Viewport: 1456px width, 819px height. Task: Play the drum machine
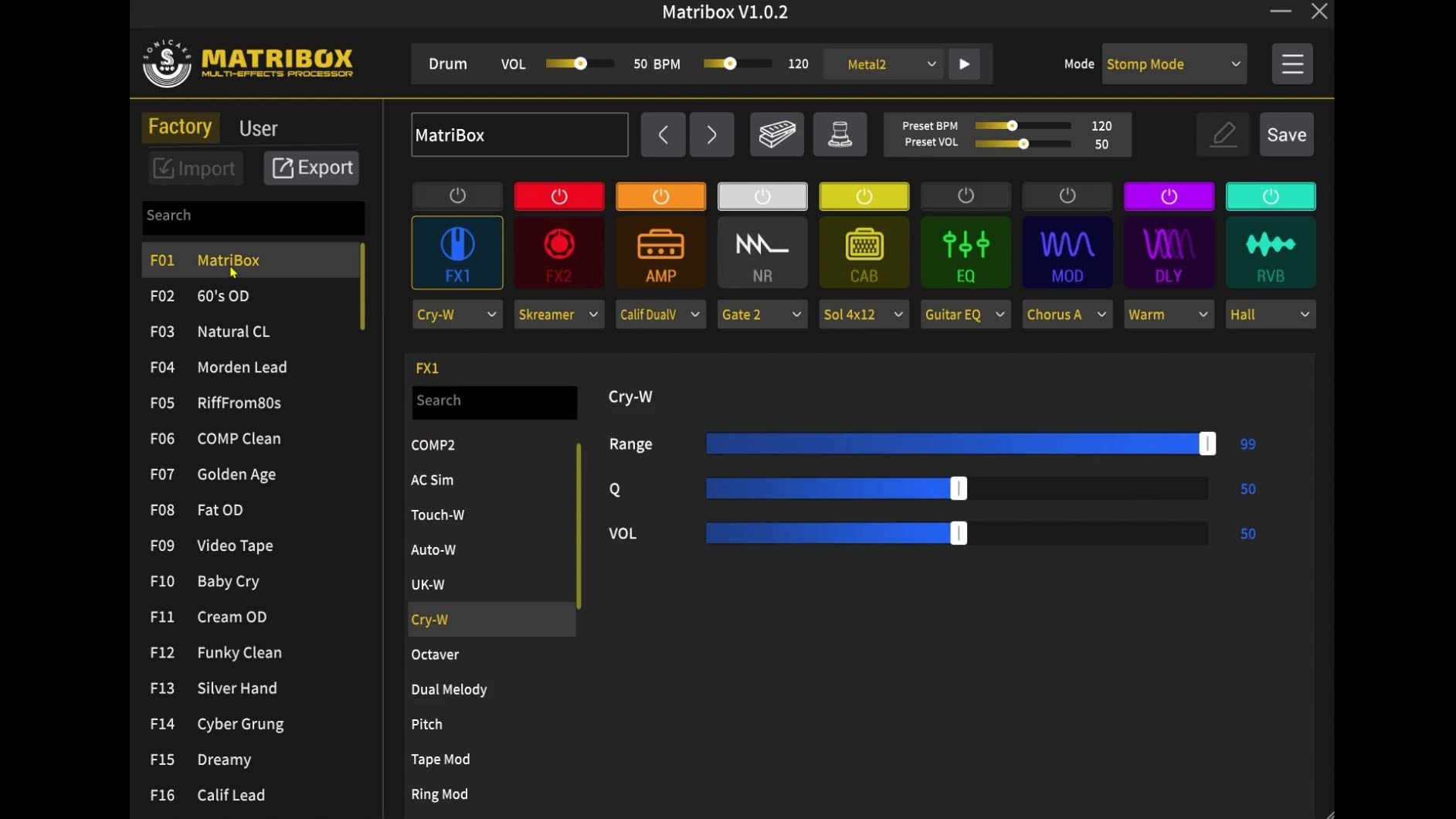pyautogui.click(x=964, y=64)
